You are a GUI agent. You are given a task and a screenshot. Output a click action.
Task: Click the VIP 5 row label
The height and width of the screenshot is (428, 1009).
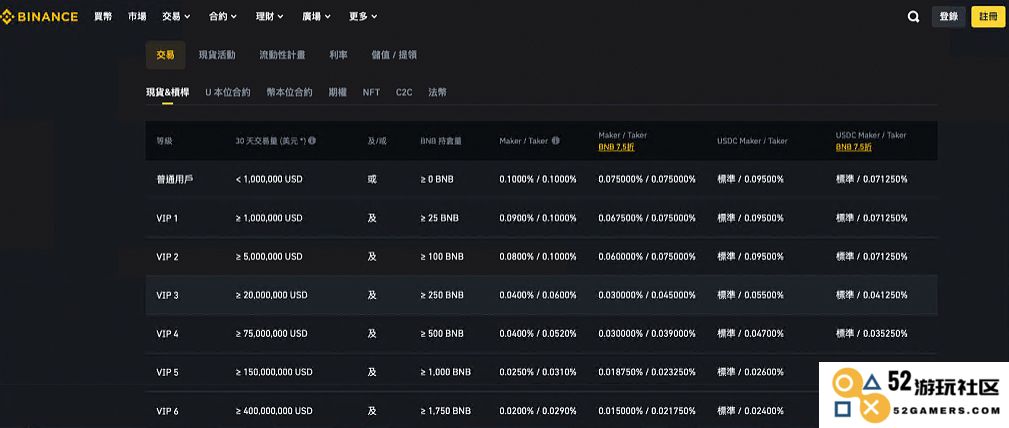click(167, 372)
